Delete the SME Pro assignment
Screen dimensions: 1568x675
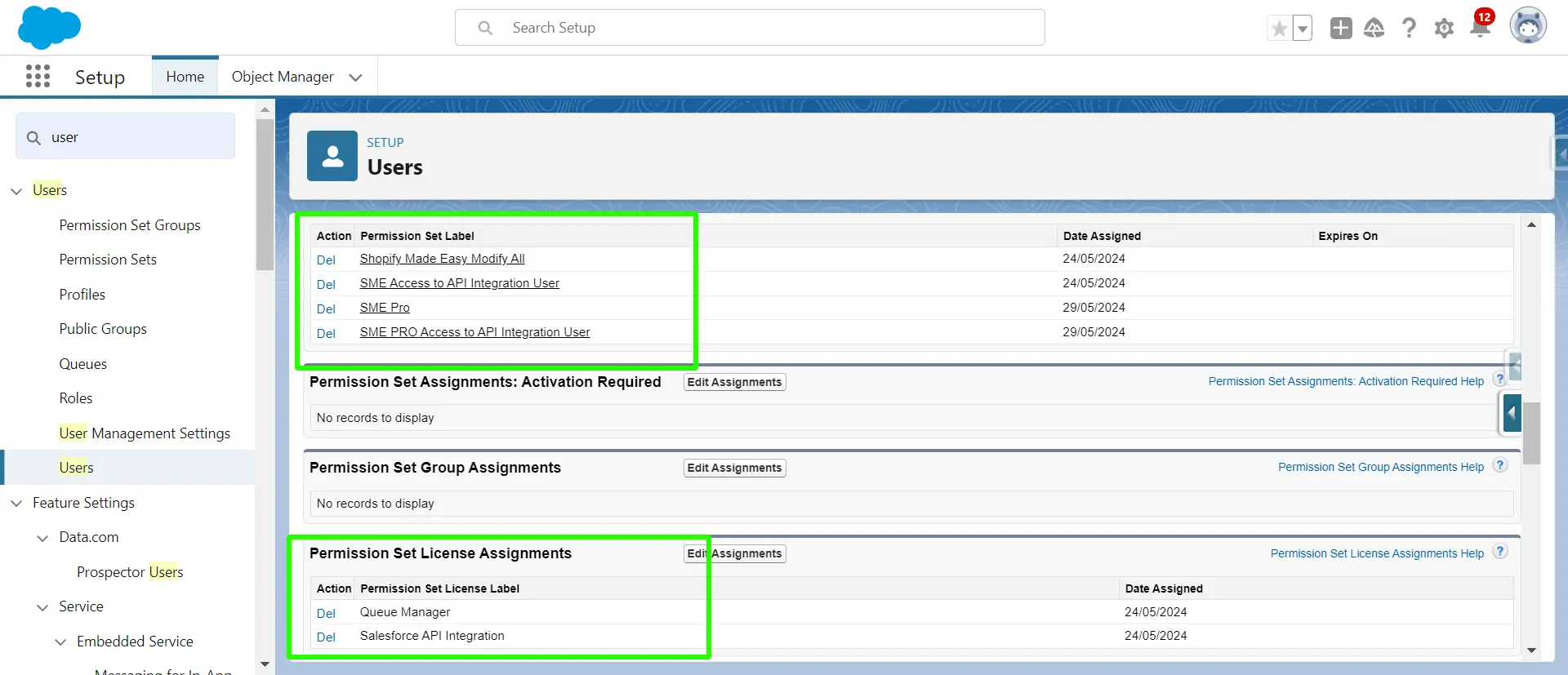pos(326,309)
